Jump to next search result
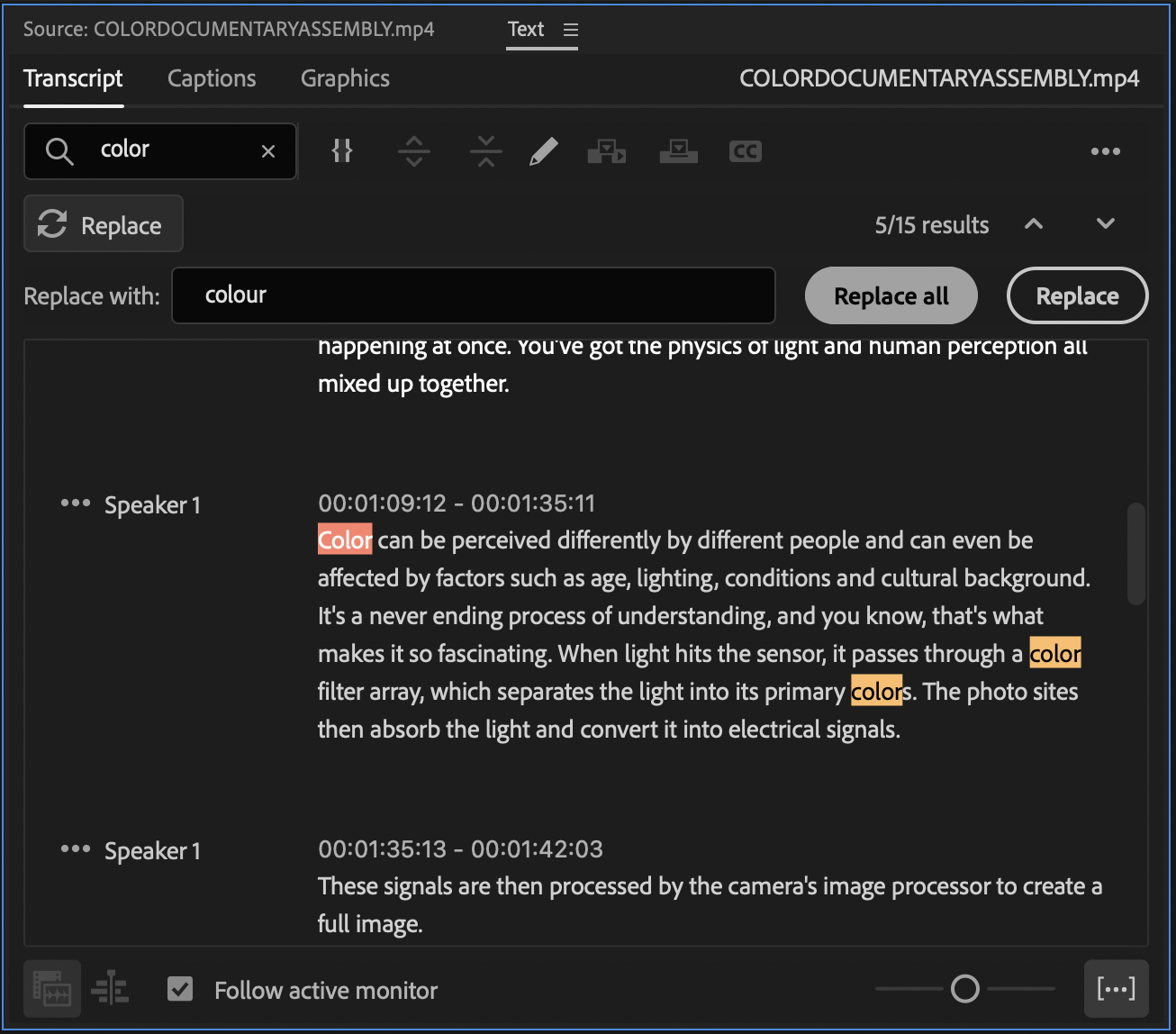Image resolution: width=1176 pixels, height=1034 pixels. pyautogui.click(x=1106, y=223)
